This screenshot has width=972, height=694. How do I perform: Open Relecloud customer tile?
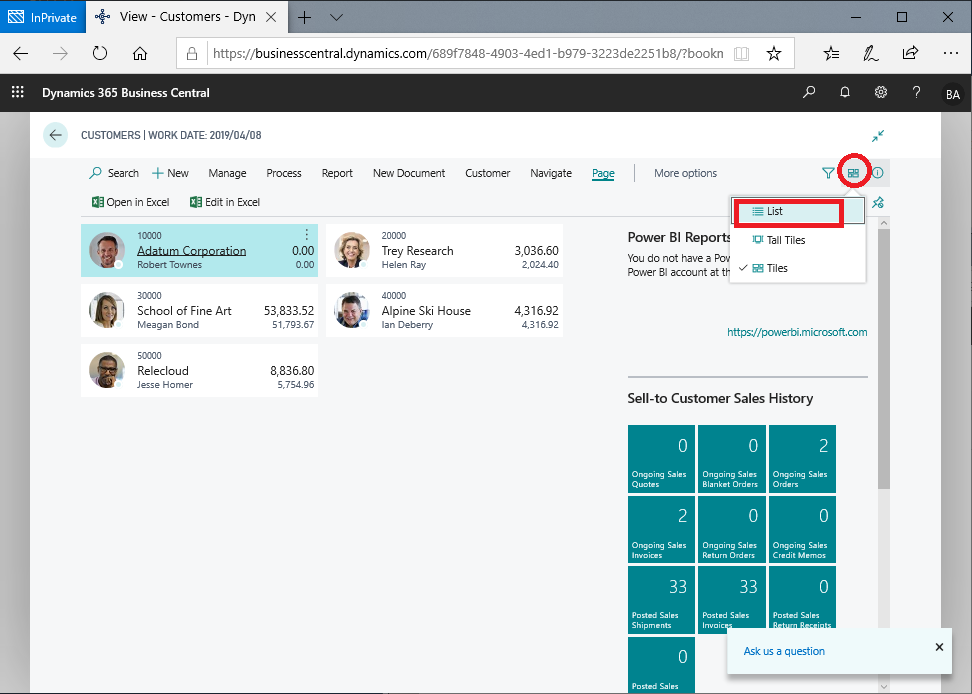coord(200,370)
